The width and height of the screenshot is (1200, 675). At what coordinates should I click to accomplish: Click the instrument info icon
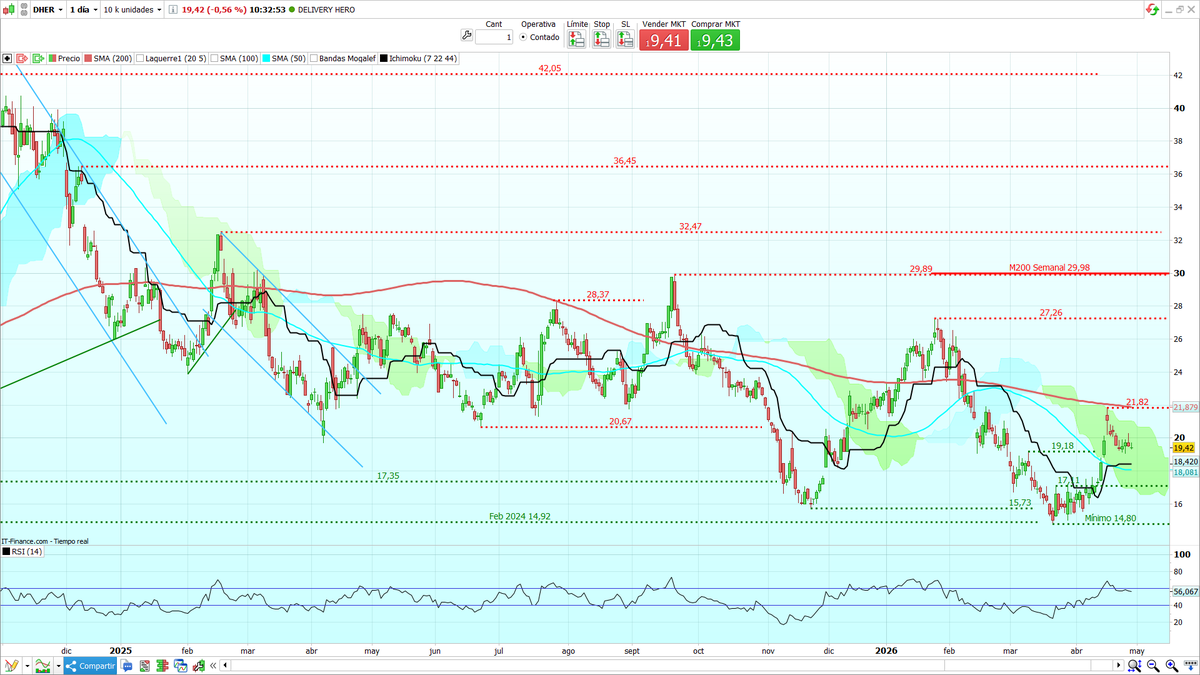(172, 9)
